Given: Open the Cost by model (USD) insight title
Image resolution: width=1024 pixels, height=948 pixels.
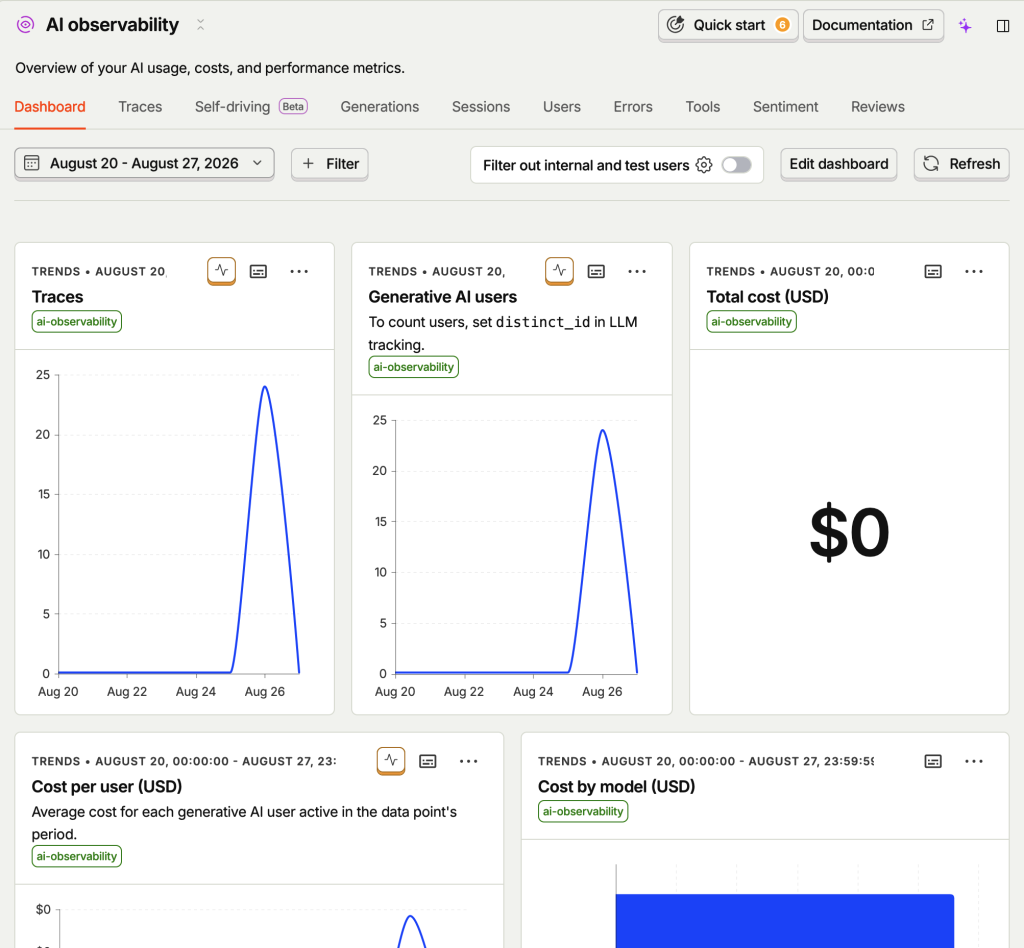Looking at the screenshot, I should click(x=616, y=787).
